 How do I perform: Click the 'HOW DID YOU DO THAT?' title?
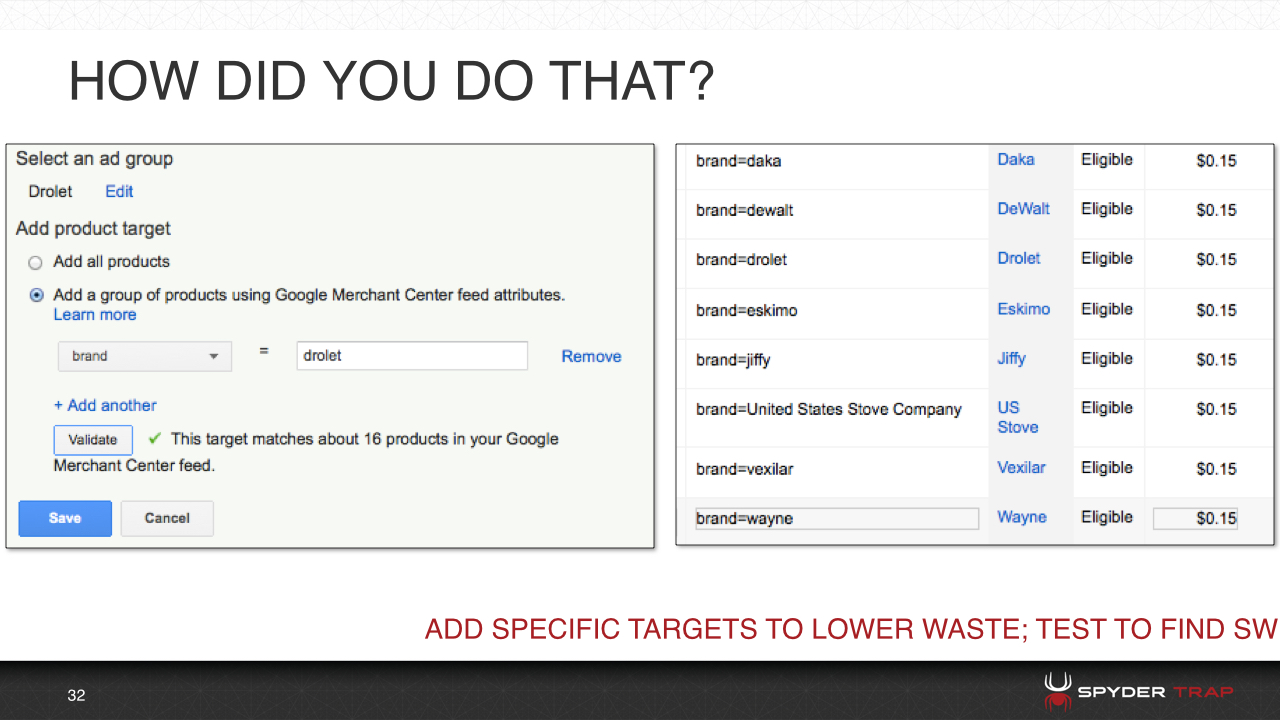[392, 82]
